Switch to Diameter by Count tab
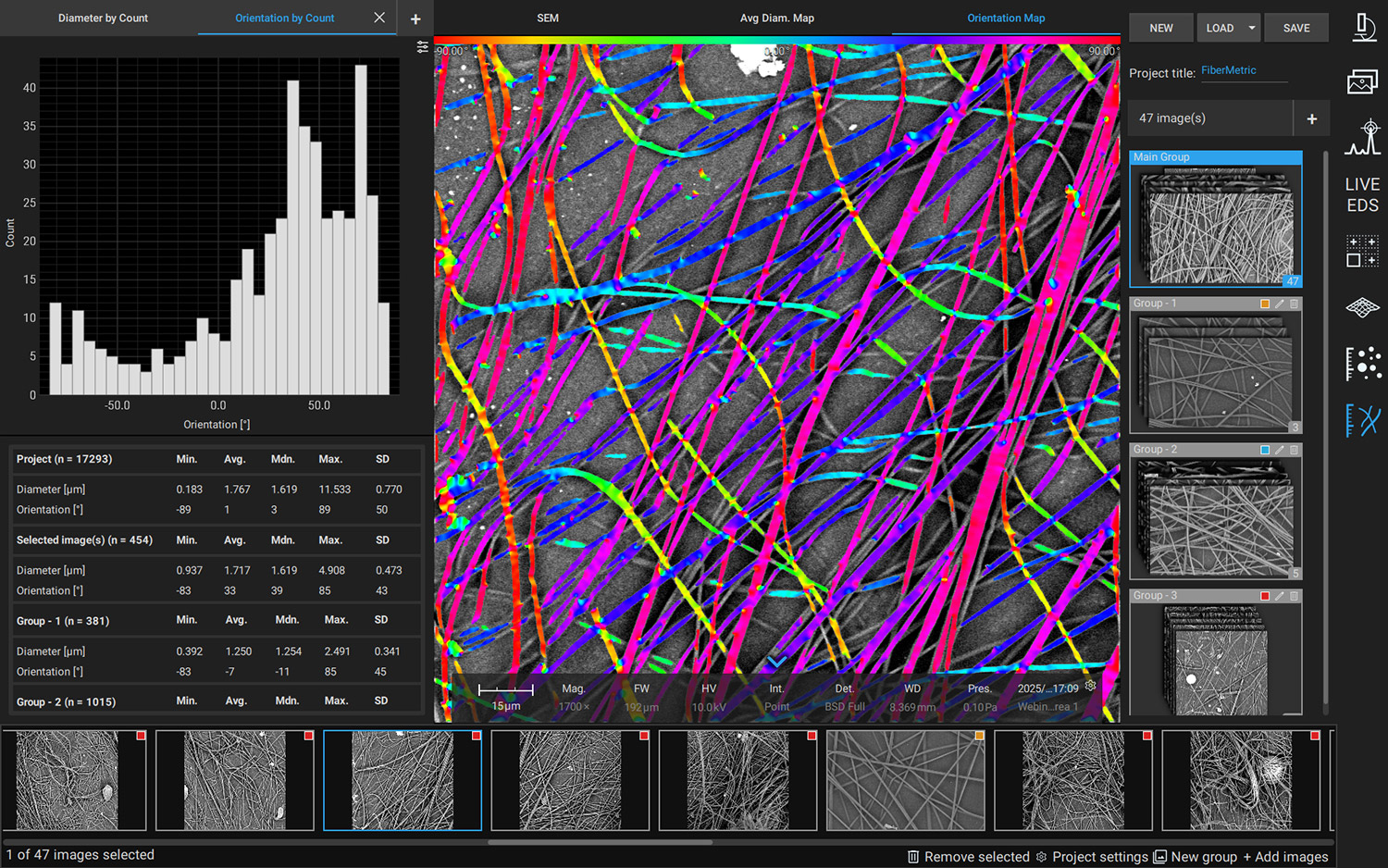This screenshot has height=868, width=1388. 103,19
